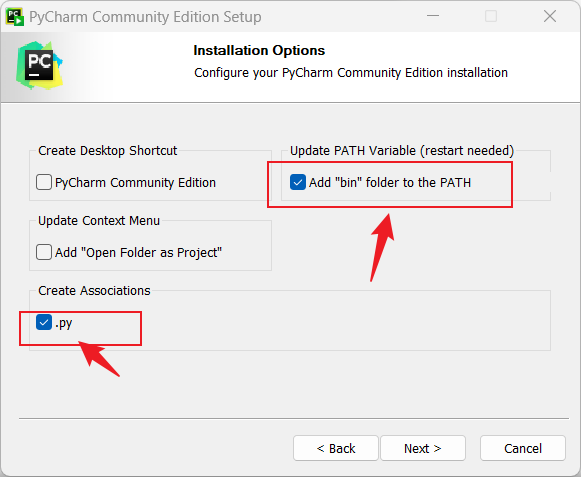This screenshot has height=477, width=581.
Task: Click the PyCharm icon in the title bar
Action: (x=15, y=17)
